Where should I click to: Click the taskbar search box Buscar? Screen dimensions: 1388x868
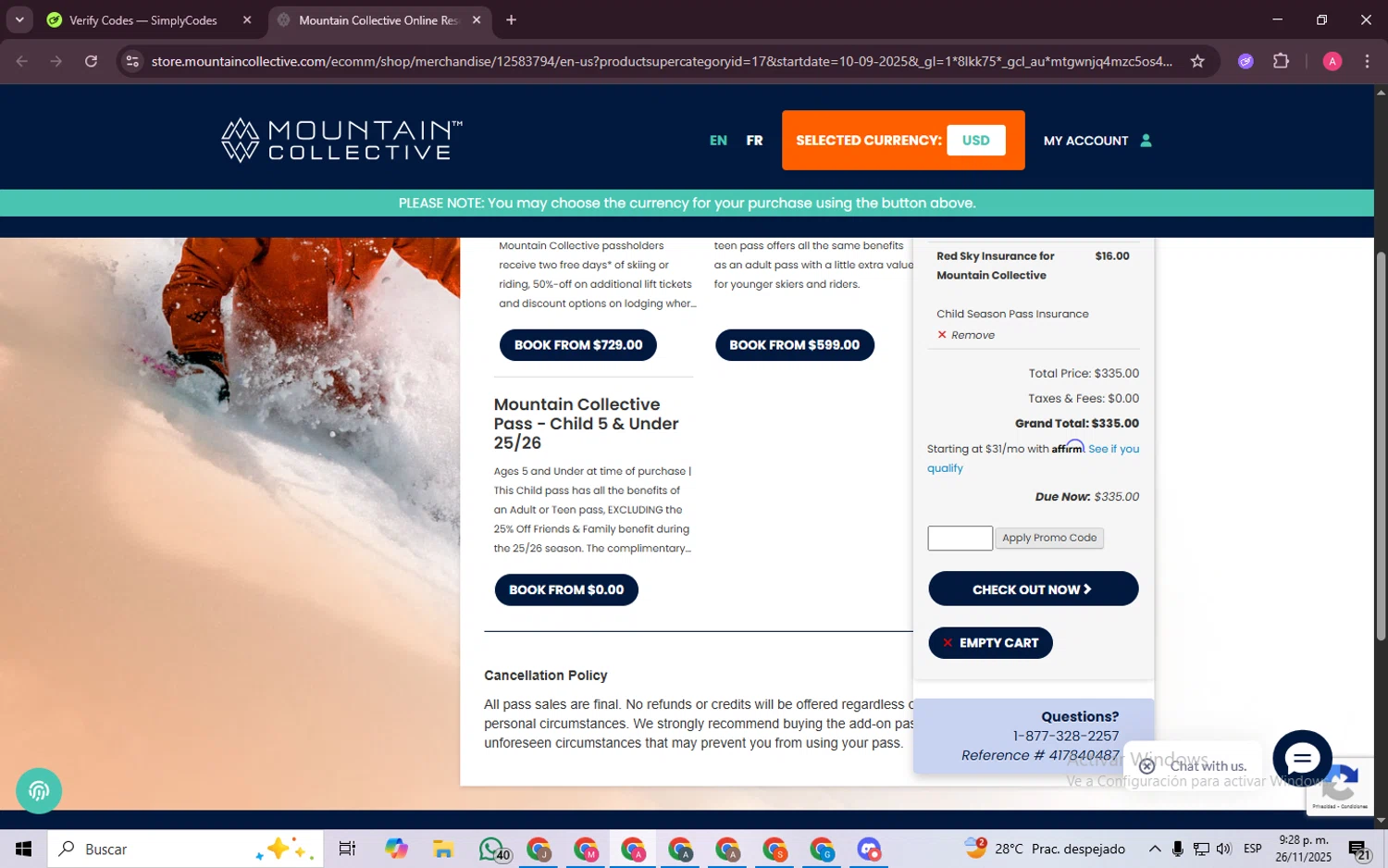click(x=186, y=849)
